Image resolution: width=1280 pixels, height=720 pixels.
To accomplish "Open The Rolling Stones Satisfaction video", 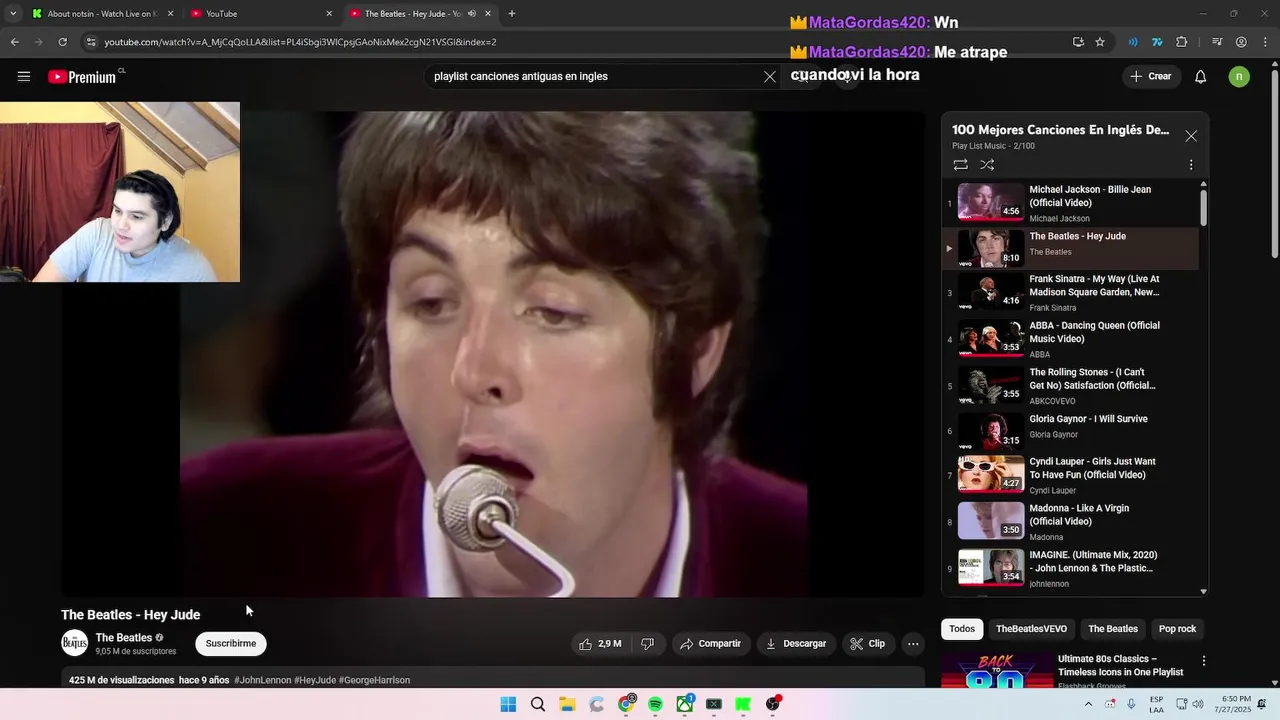I will [x=1072, y=386].
